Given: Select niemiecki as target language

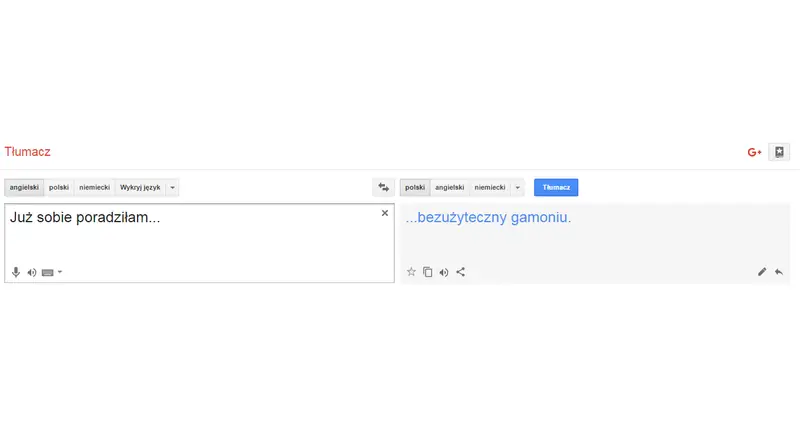Looking at the screenshot, I should tap(490, 187).
